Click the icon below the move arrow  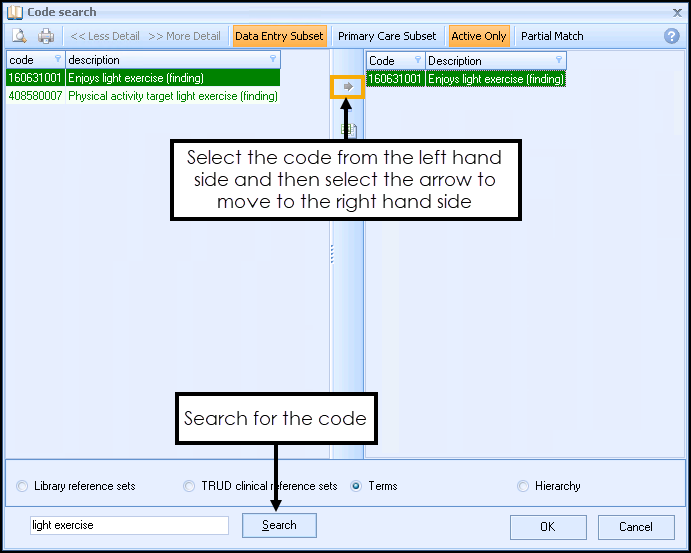(x=348, y=130)
